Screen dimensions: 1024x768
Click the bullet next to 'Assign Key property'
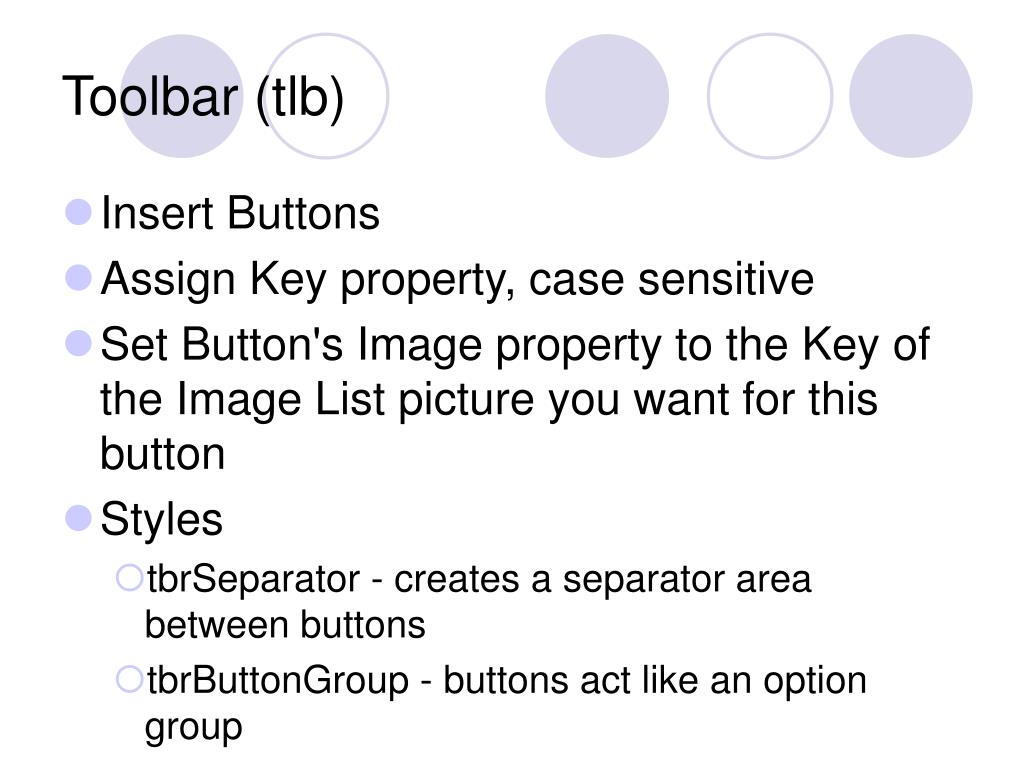tap(79, 278)
